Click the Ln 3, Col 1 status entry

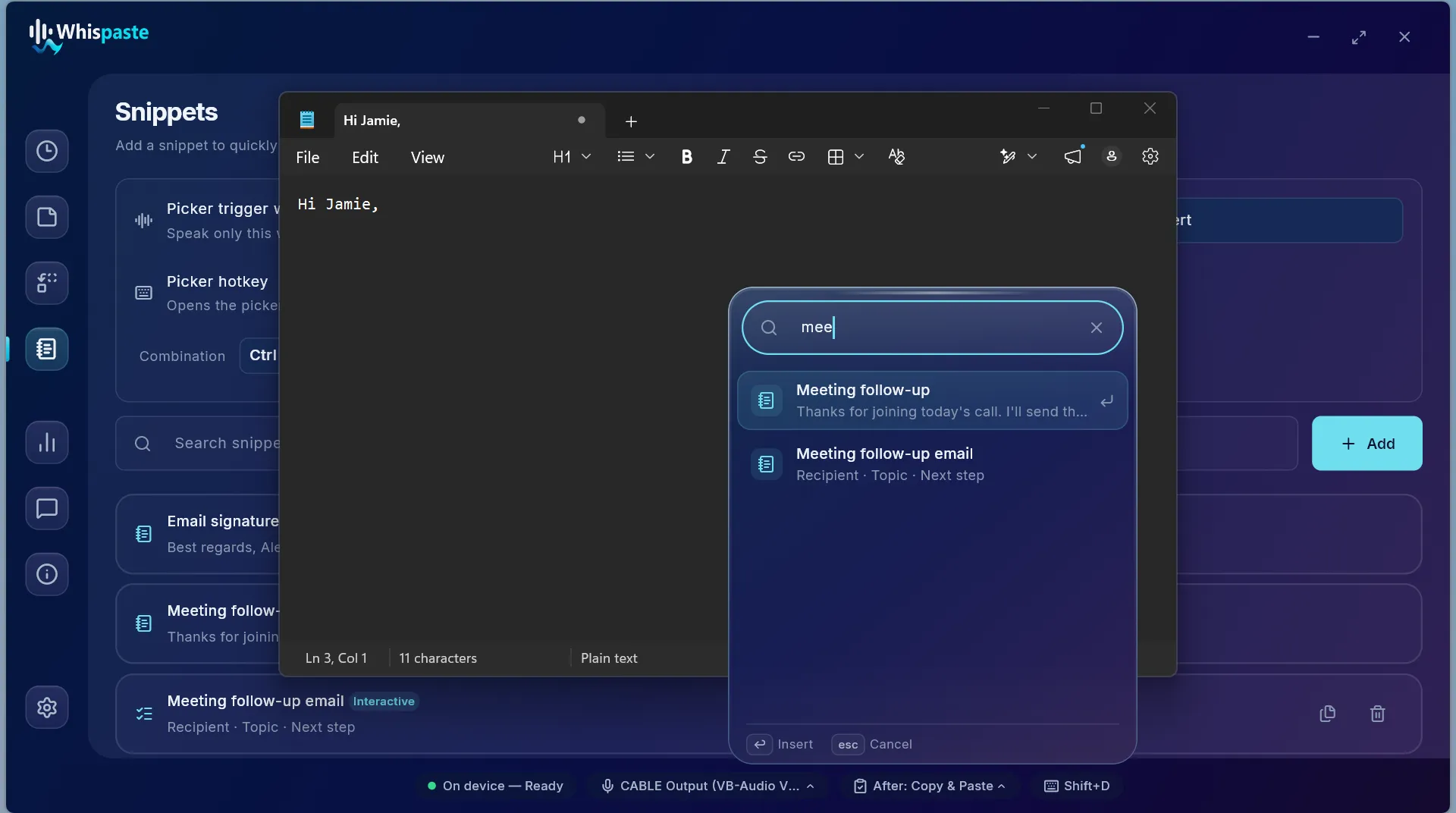336,658
